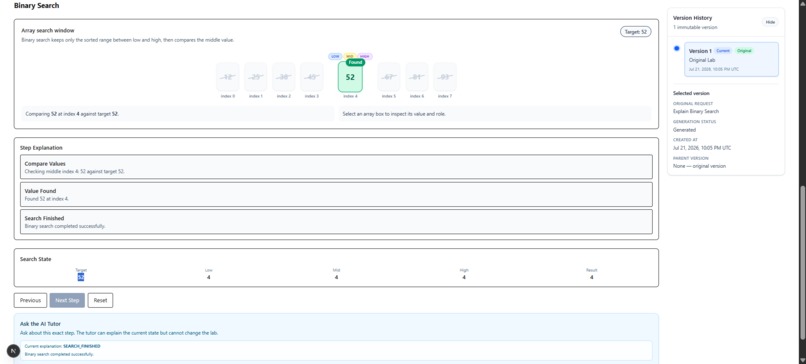
Task: Click the MID pointer badge above the array
Action: coord(350,56)
